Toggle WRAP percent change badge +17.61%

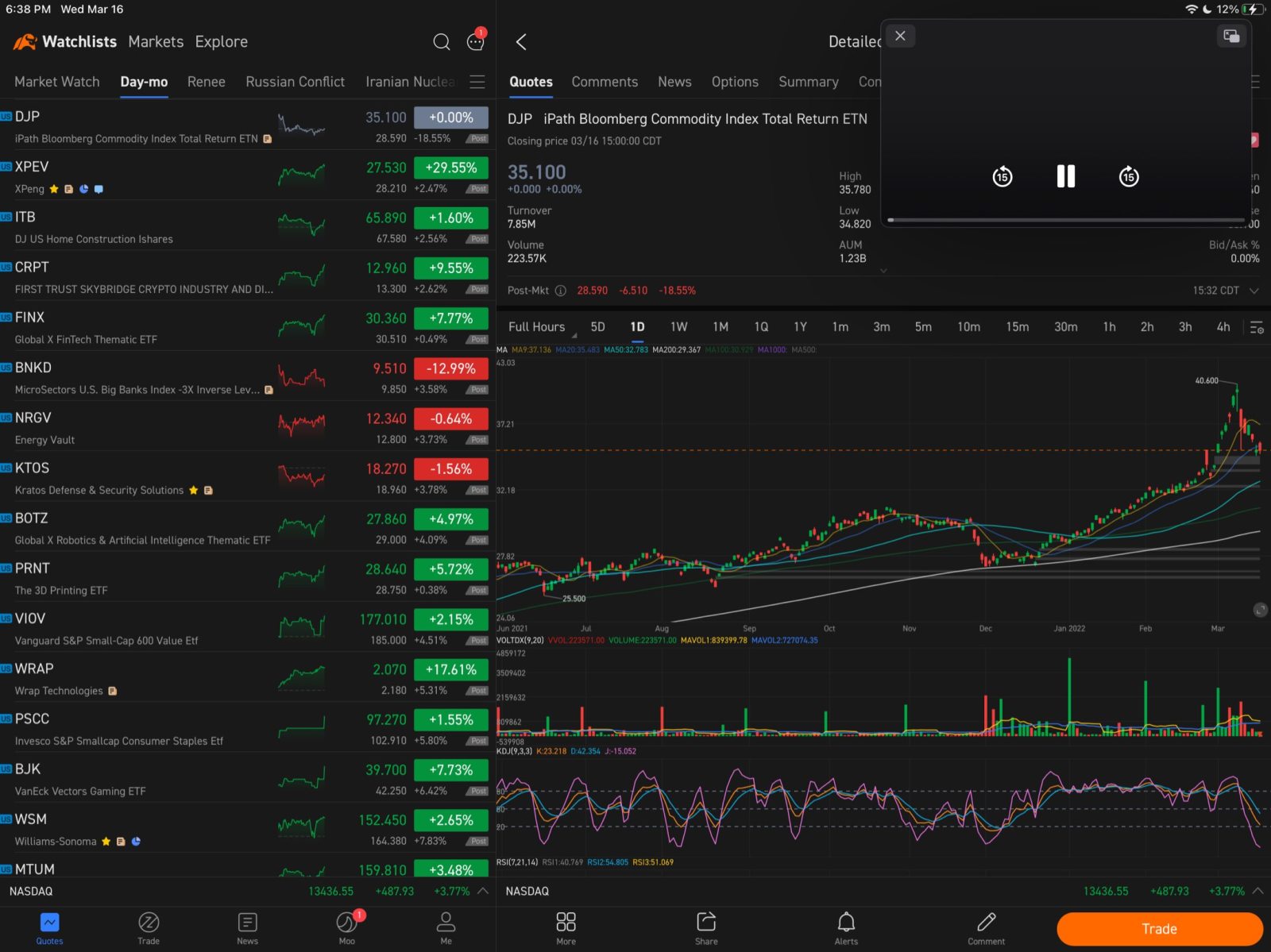451,669
